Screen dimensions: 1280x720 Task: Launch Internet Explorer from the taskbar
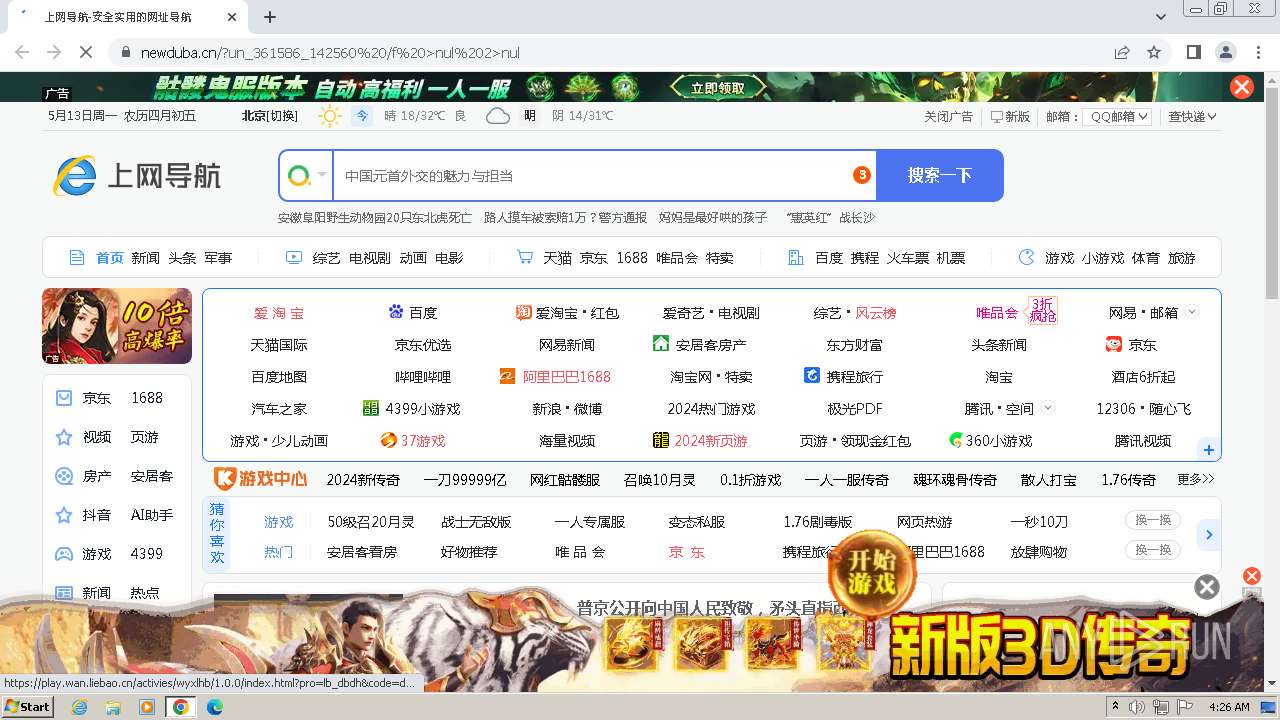[79, 707]
